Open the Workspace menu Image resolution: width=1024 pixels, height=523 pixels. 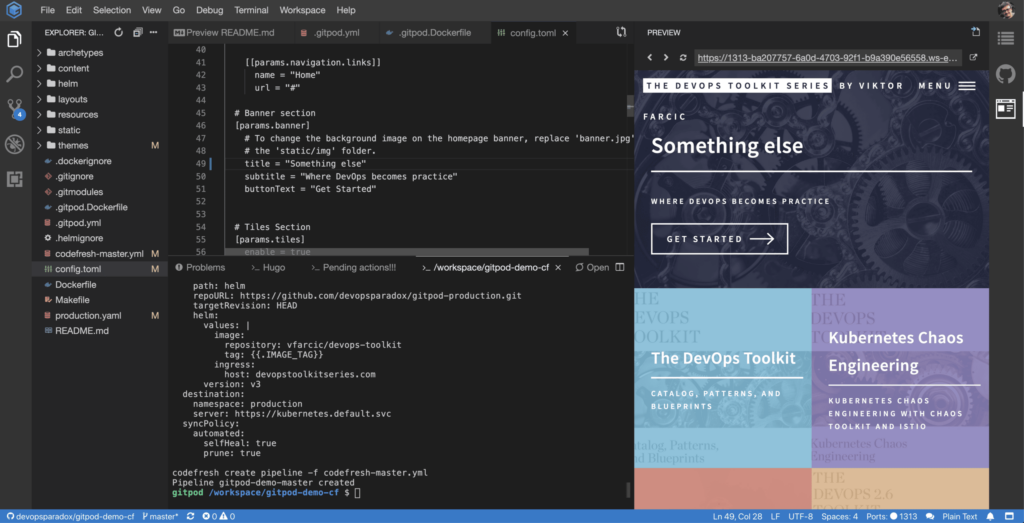(303, 10)
